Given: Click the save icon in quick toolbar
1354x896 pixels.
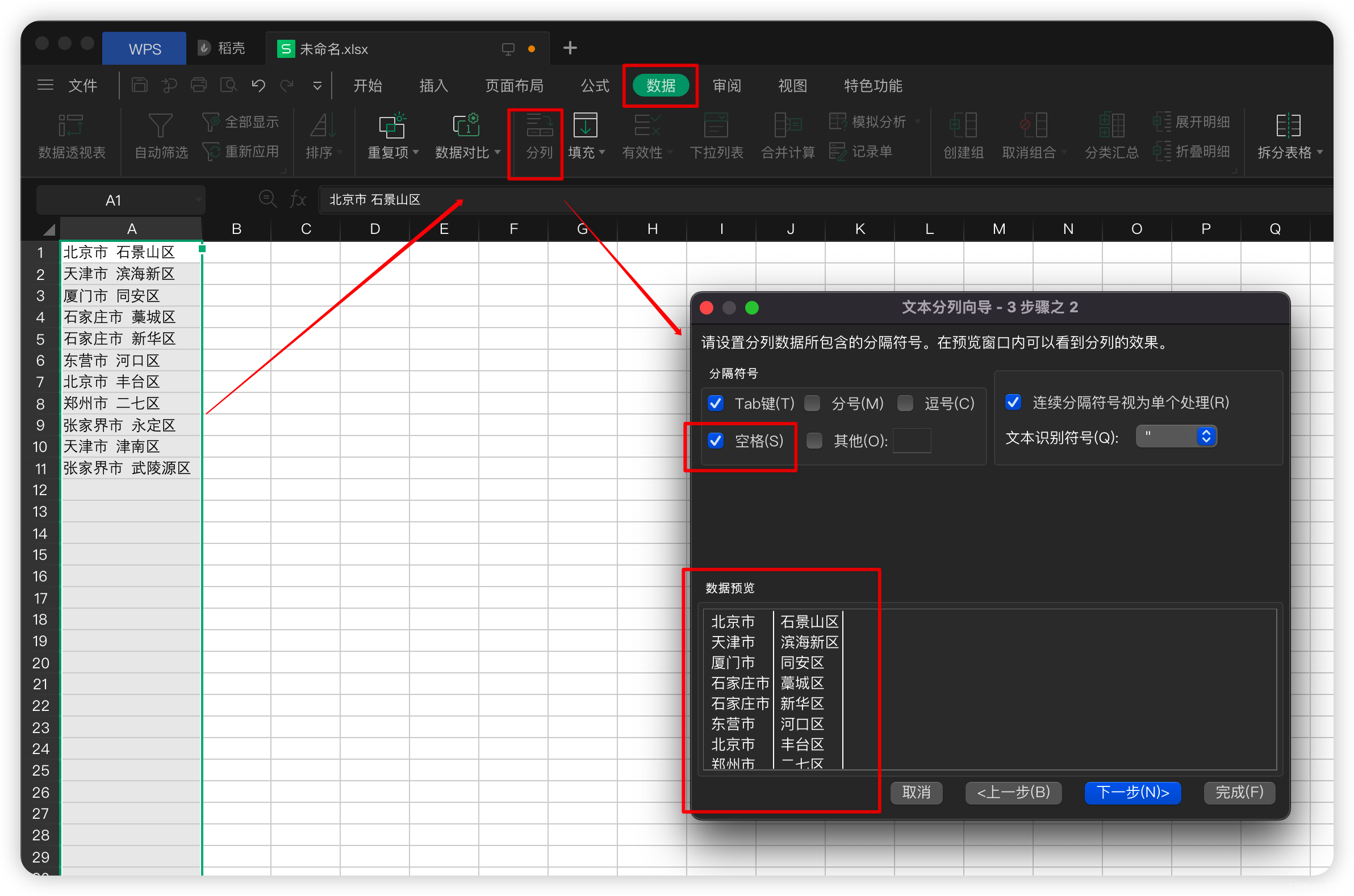Looking at the screenshot, I should pos(140,86).
